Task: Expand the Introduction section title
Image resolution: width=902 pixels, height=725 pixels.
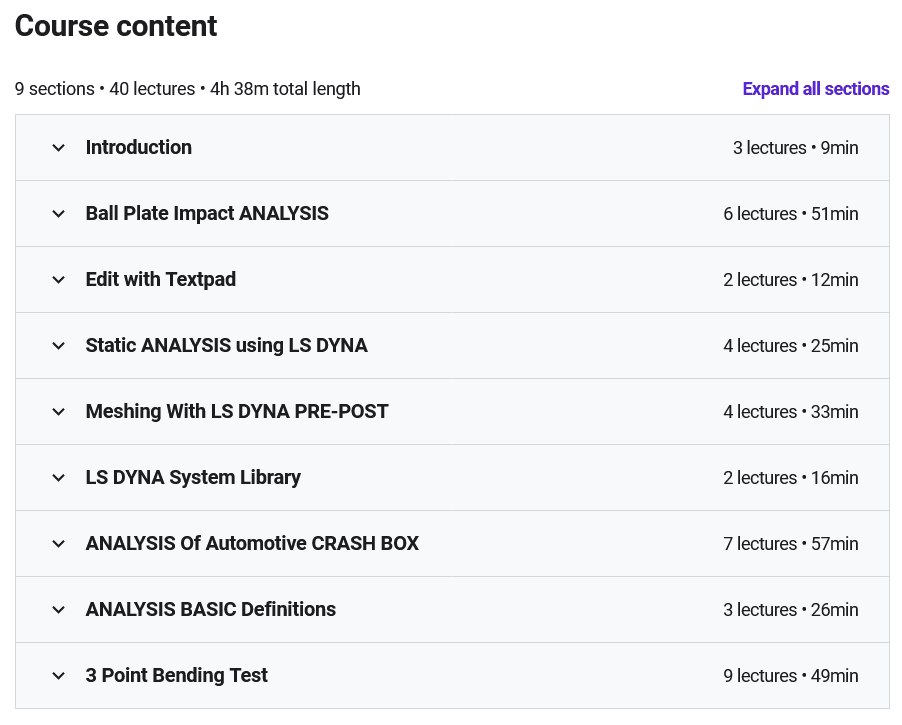Action: point(138,148)
